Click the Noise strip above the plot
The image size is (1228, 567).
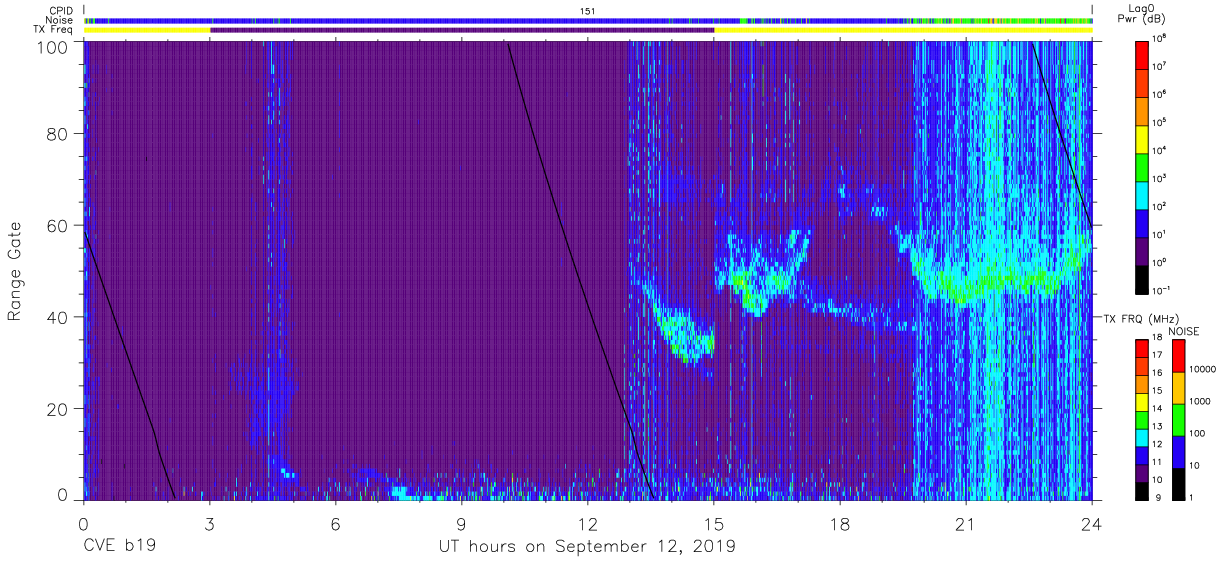pyautogui.click(x=588, y=20)
